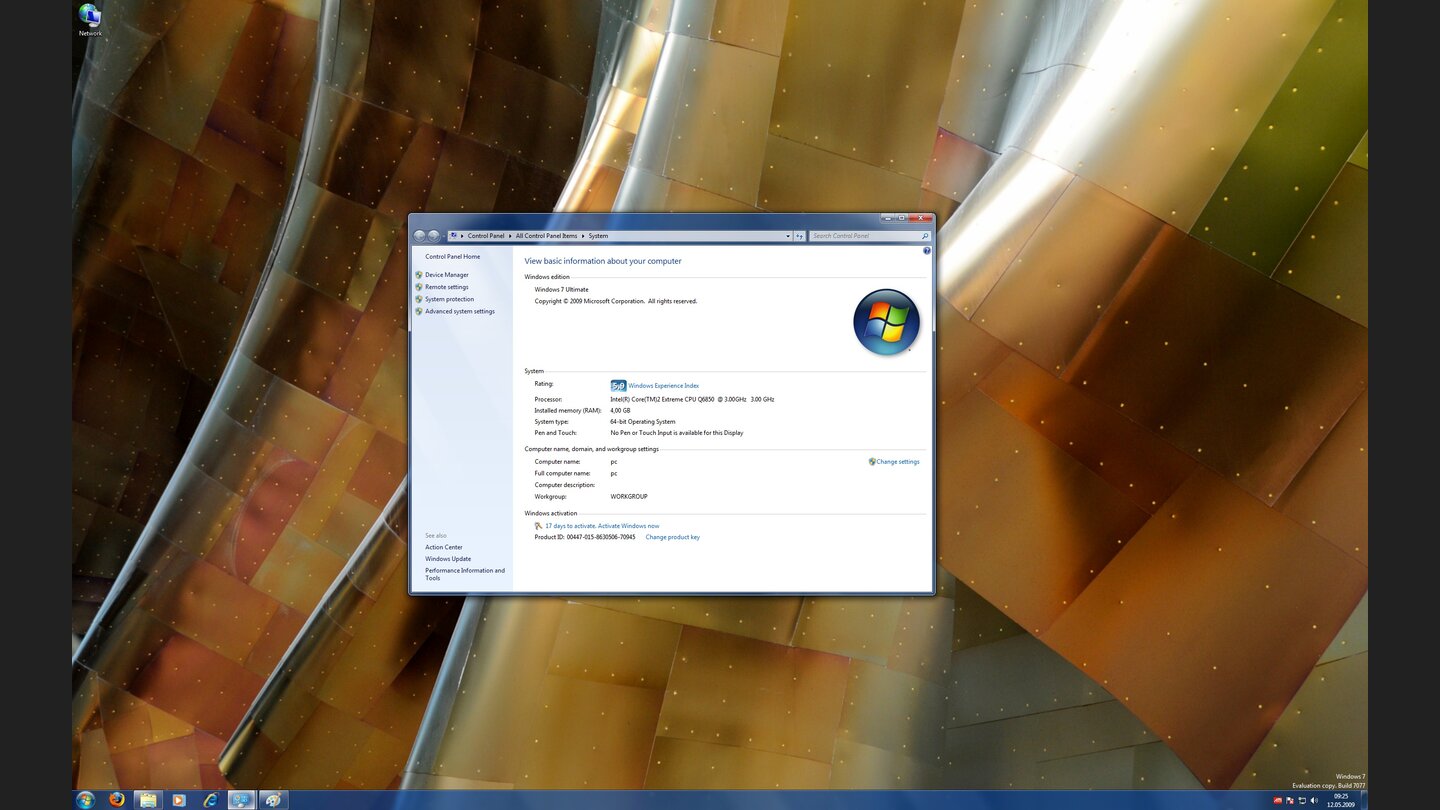This screenshot has height=810, width=1440.
Task: Go forward with the Forward arrow button
Action: (434, 236)
